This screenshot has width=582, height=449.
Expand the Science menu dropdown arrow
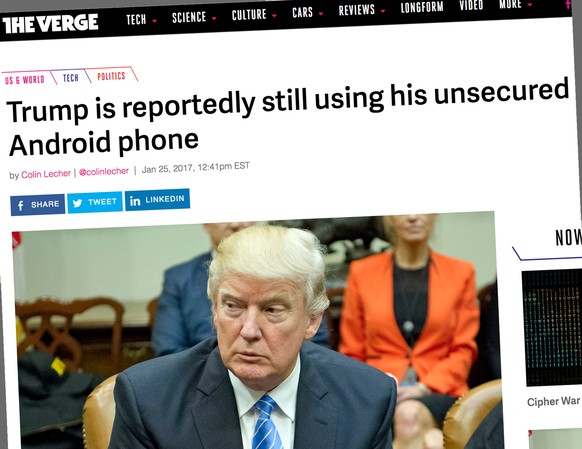[x=214, y=18]
